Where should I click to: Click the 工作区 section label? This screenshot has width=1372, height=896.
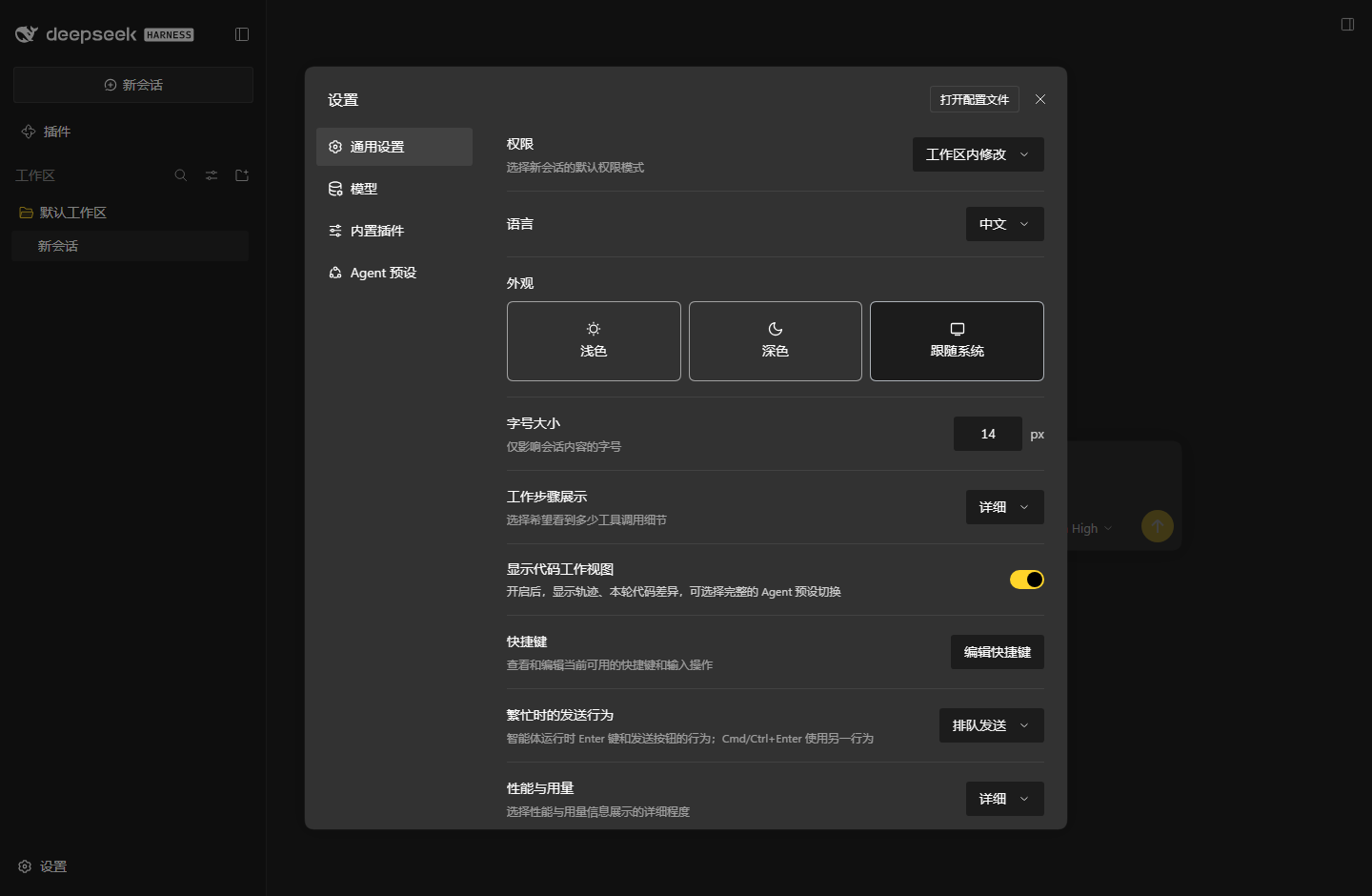(35, 175)
